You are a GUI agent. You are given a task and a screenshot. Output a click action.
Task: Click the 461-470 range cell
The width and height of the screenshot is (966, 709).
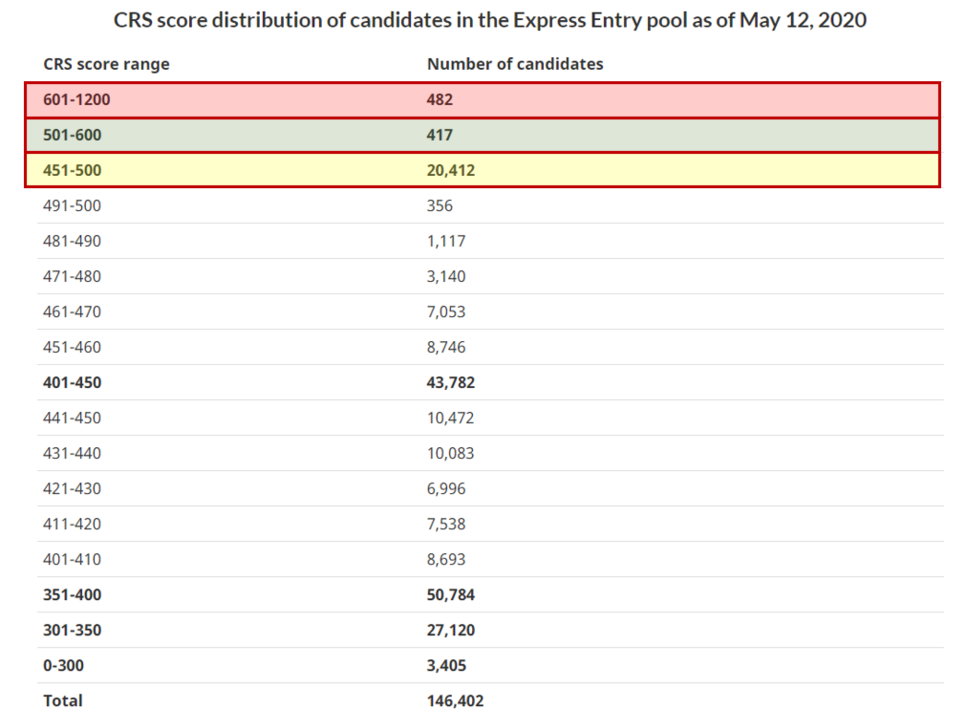click(x=72, y=312)
